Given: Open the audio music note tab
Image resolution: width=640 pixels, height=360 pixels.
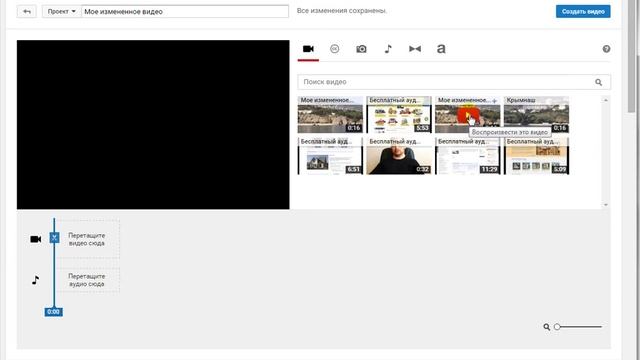Looking at the screenshot, I should 388,49.
